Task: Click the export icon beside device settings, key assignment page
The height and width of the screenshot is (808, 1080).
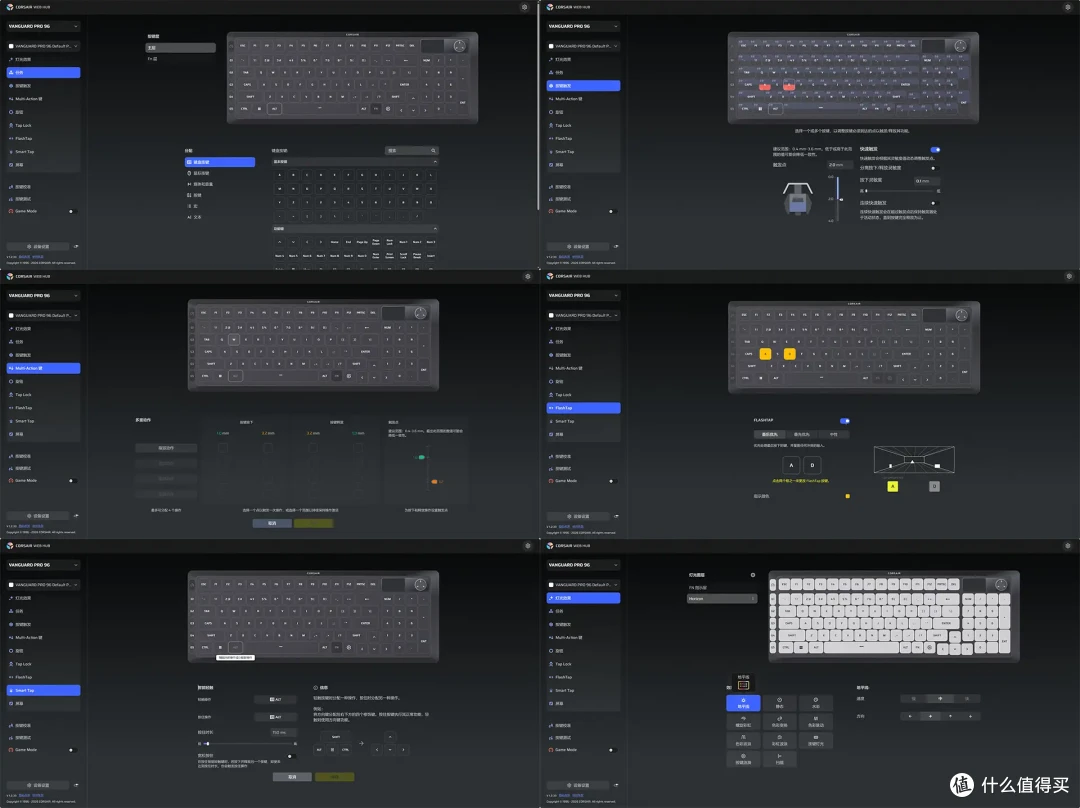Action: click(x=76, y=246)
